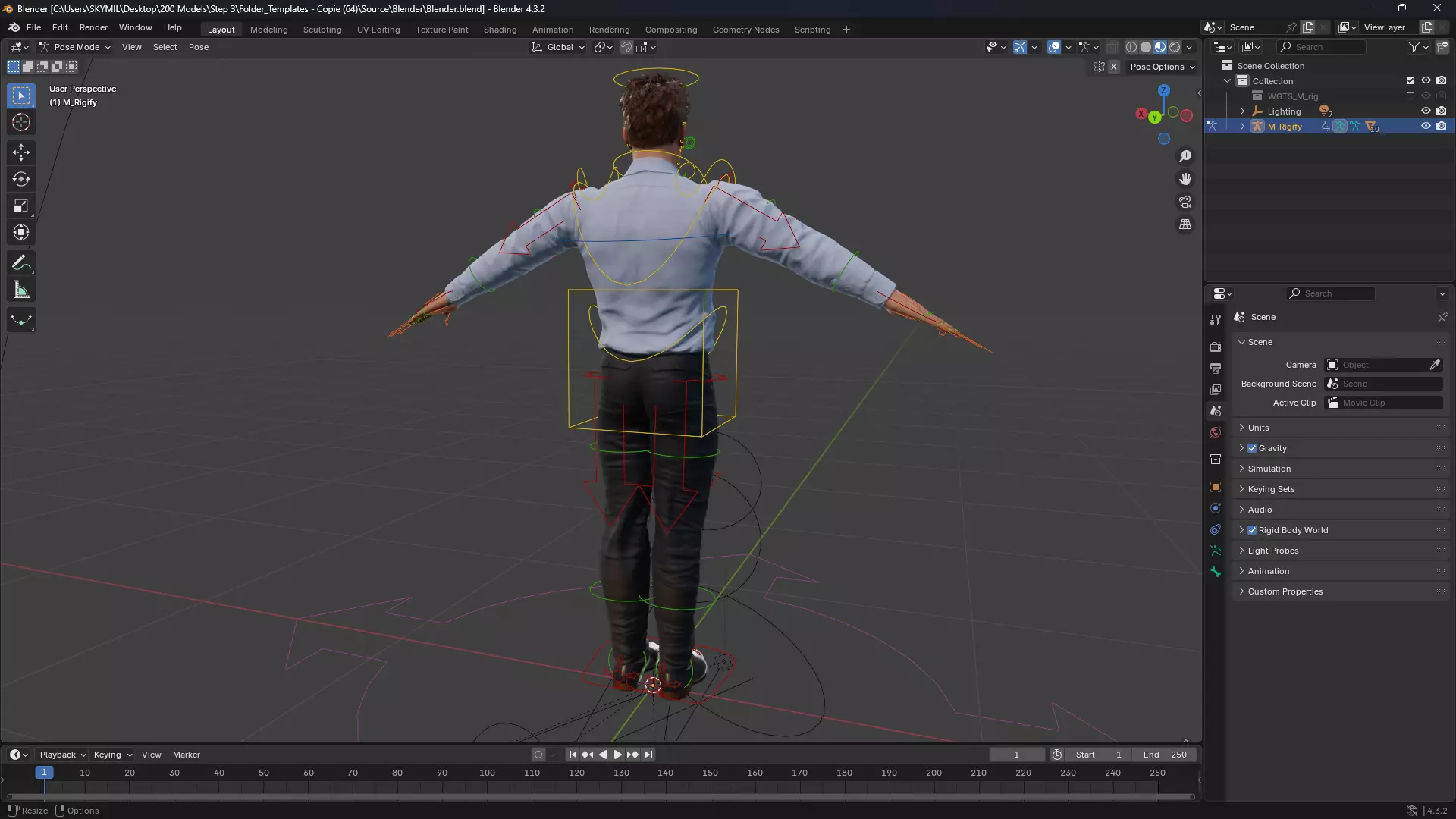Open the Render menu
Viewport: 1456px width, 819px height.
(93, 27)
